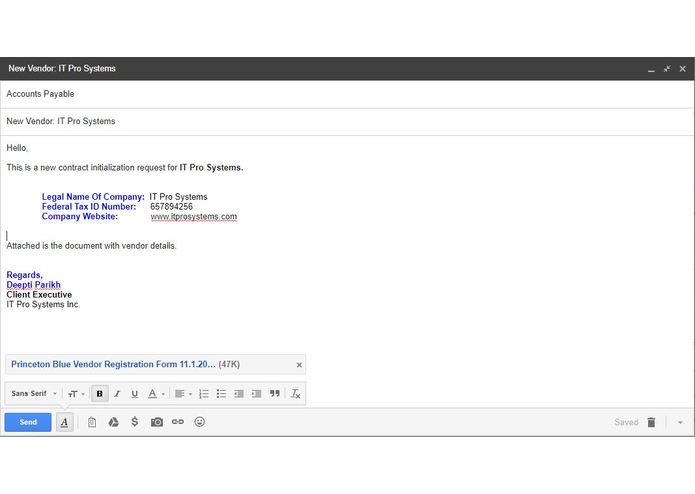
Task: Toggle Bold formatting
Action: pos(100,393)
